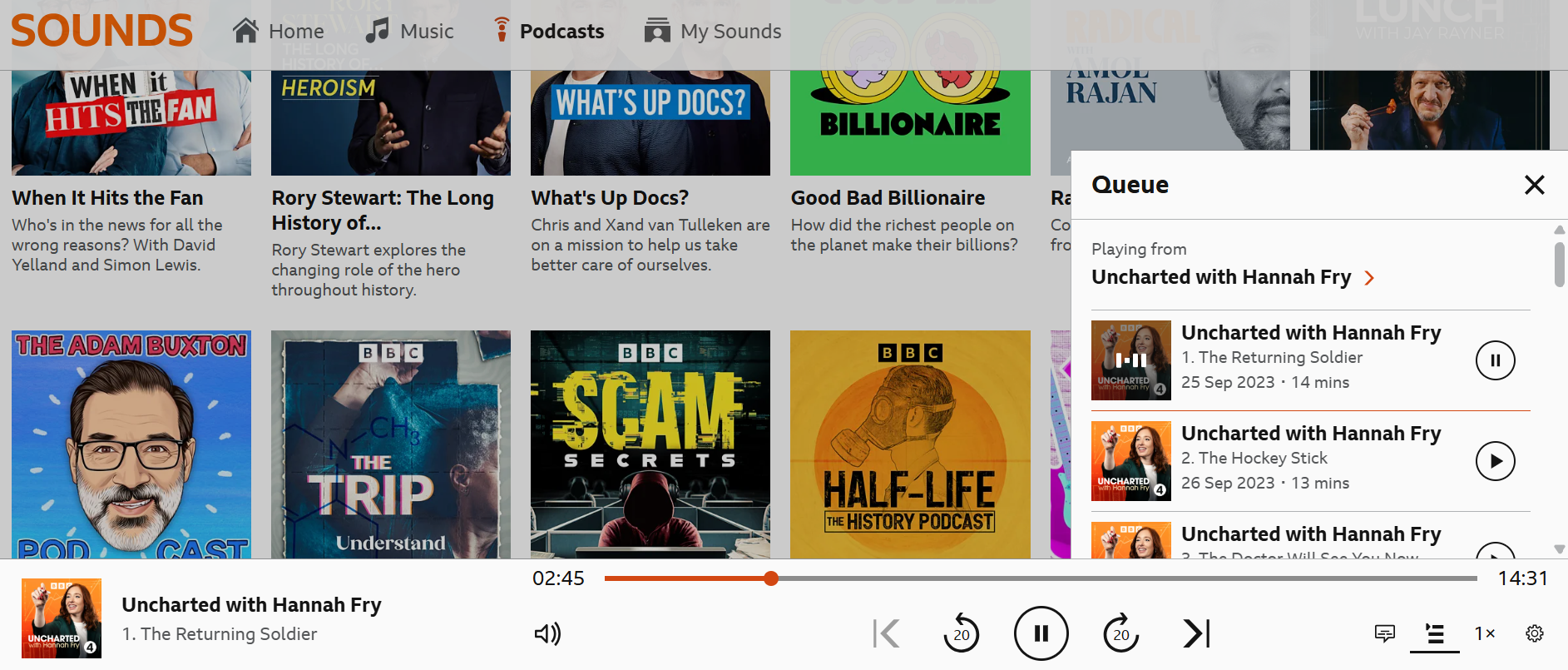Pause The Returning Soldier episode in the queue
Viewport: 1568px width, 670px height.
1495,360
